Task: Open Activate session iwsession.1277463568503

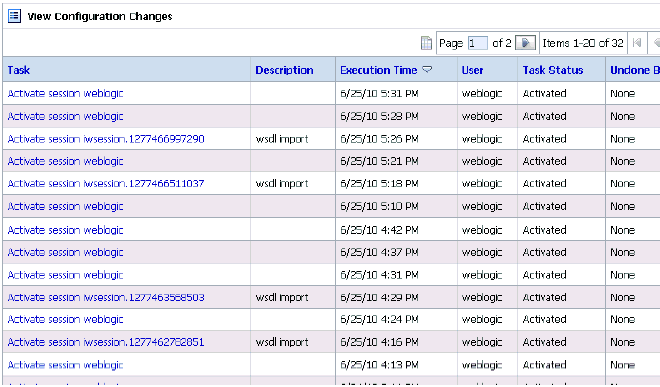Action: click(x=106, y=297)
